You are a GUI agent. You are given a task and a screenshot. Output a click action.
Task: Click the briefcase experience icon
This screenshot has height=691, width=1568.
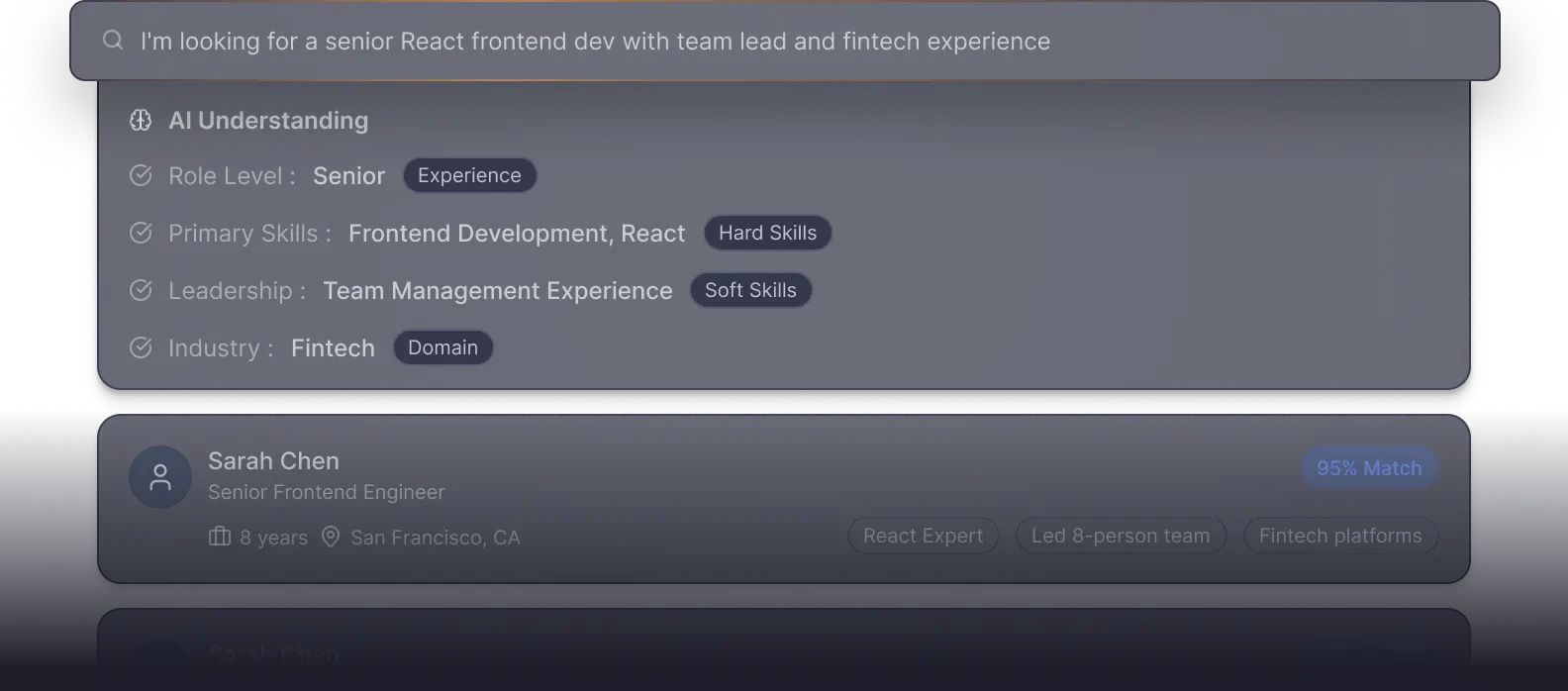(220, 537)
